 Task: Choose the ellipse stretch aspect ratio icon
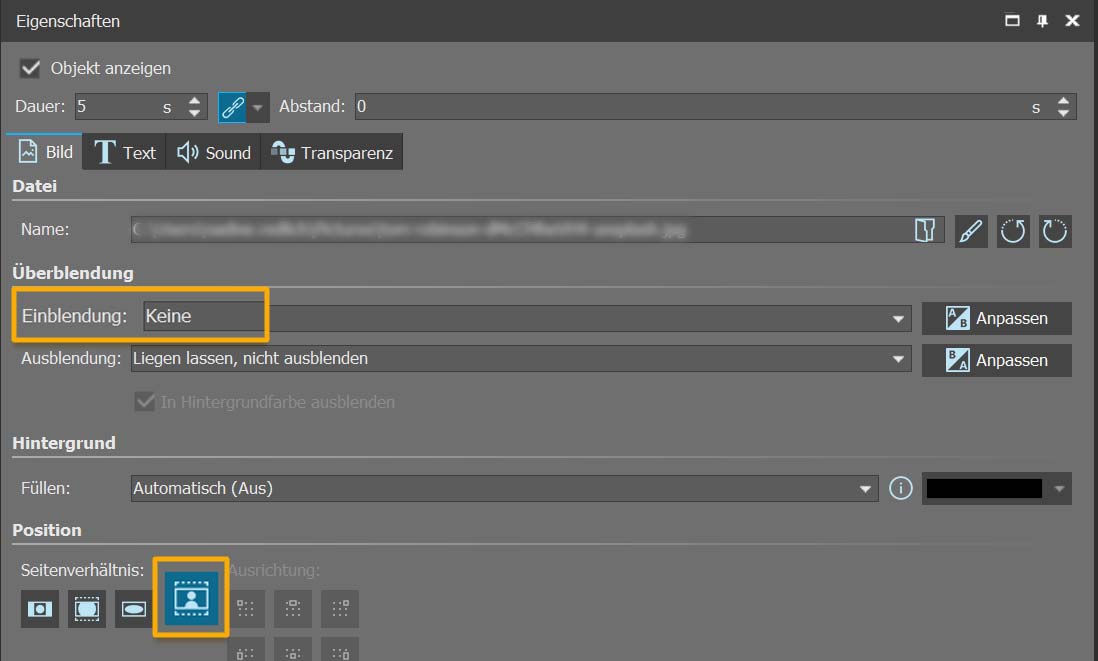[x=132, y=608]
